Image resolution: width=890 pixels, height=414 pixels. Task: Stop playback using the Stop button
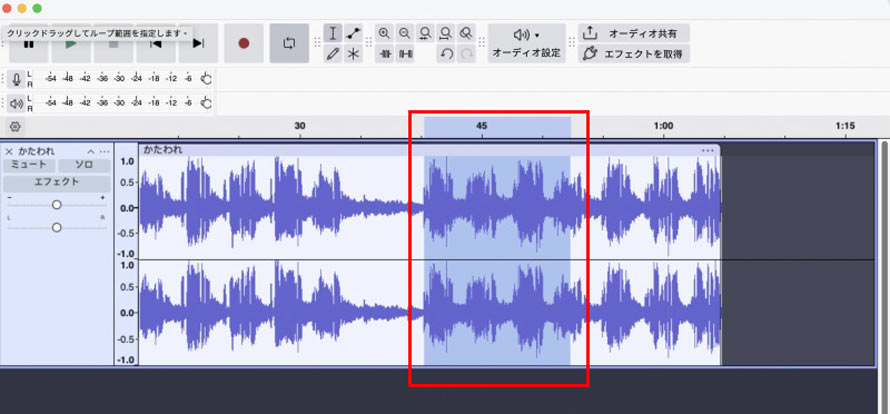[114, 44]
